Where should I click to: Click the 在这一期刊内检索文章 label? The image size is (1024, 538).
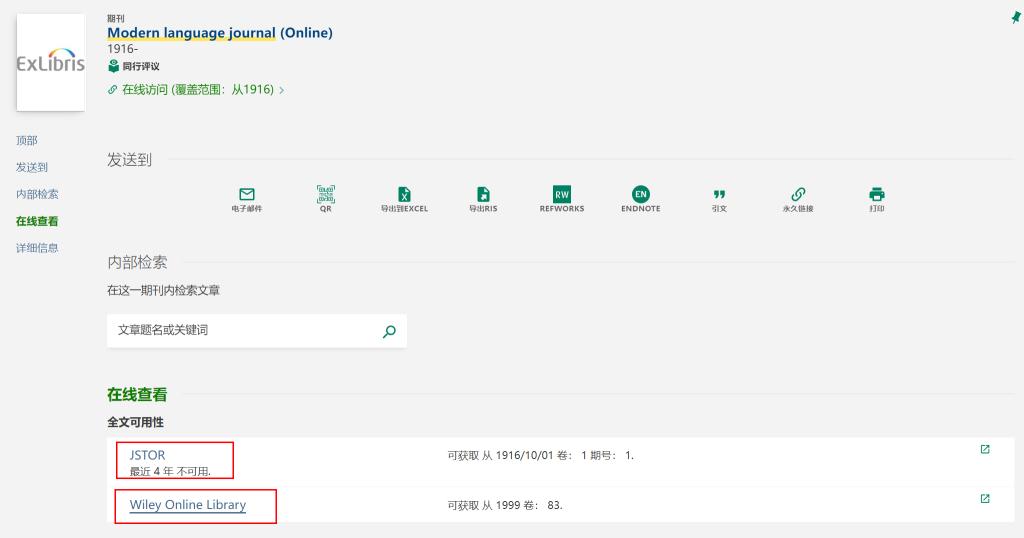[x=163, y=290]
